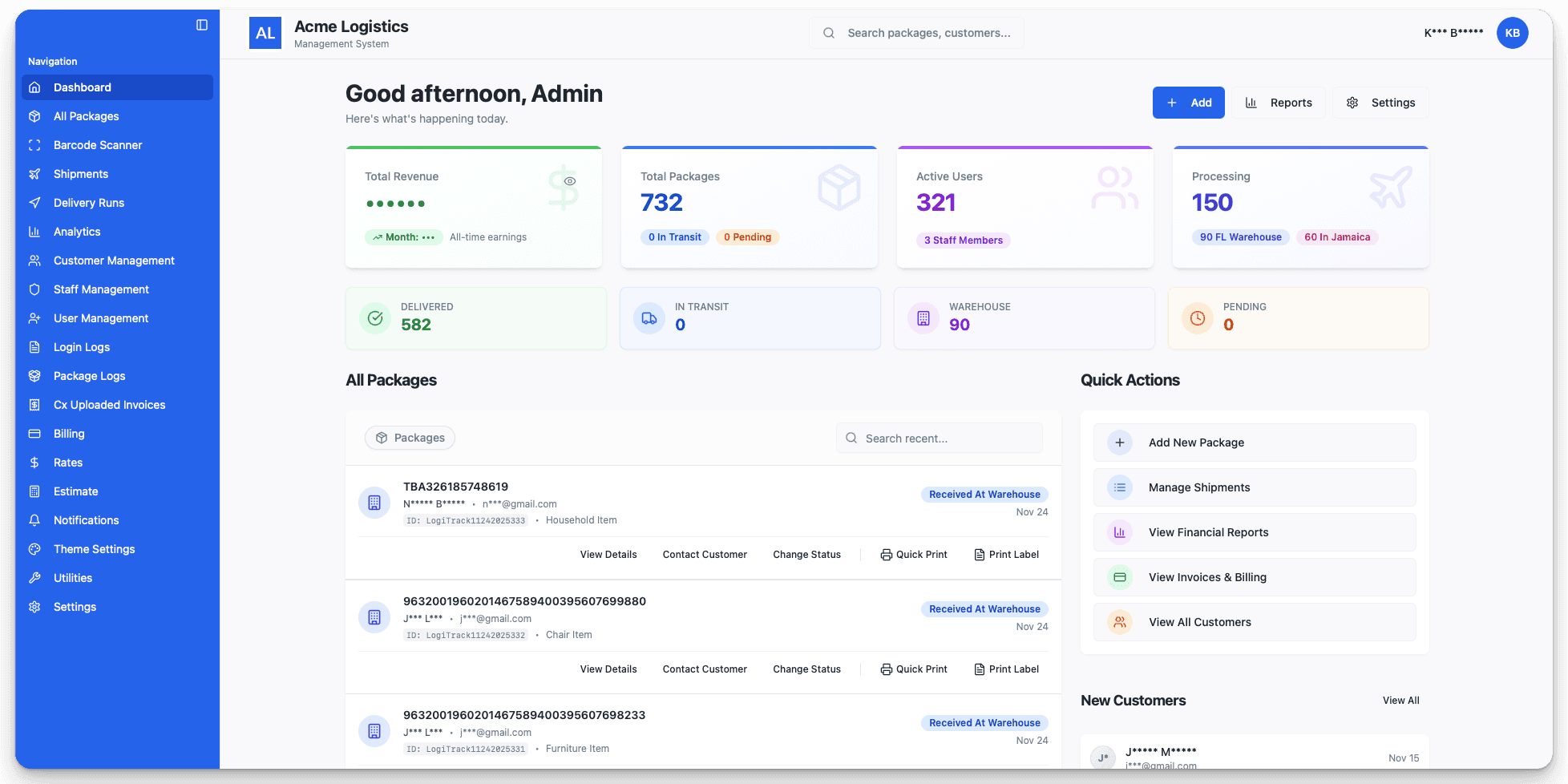Toggle the Packages filter chip
1568x784 pixels.
click(x=410, y=438)
